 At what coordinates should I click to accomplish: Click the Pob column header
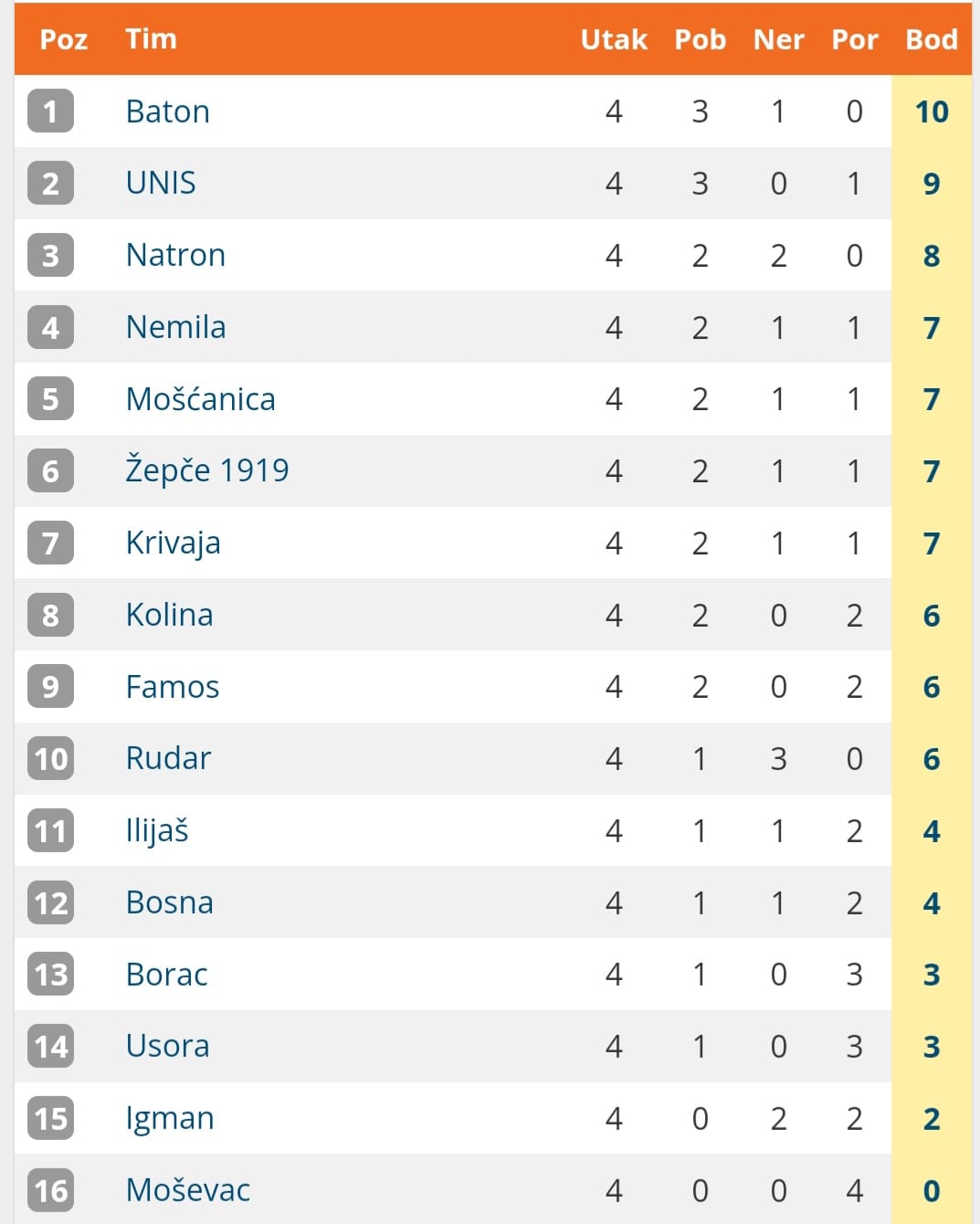pyautogui.click(x=701, y=39)
